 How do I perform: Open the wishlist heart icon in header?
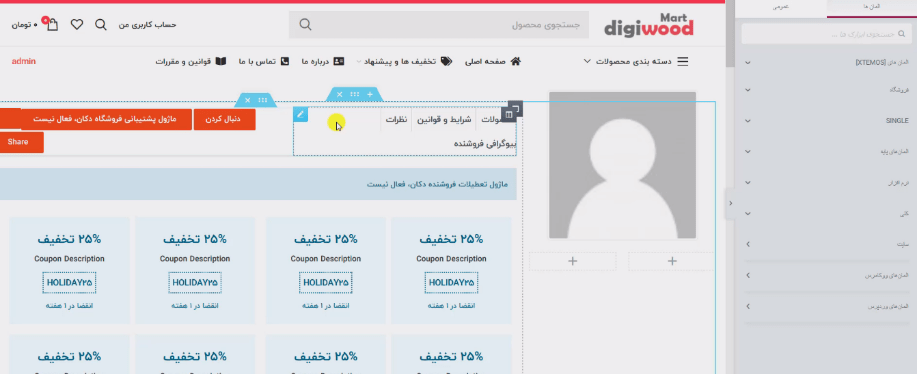click(x=77, y=25)
